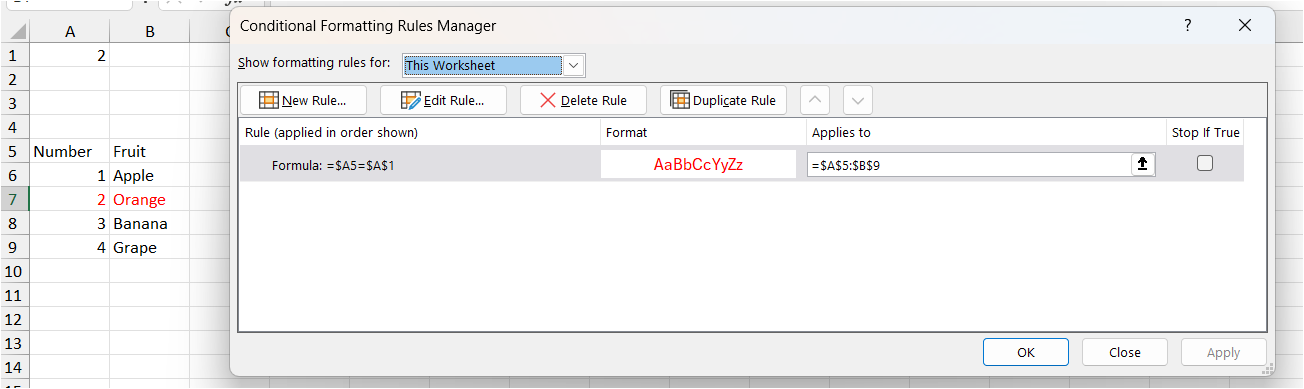Select row 5 header
Screen dimensions: 1304x389
coord(14,152)
